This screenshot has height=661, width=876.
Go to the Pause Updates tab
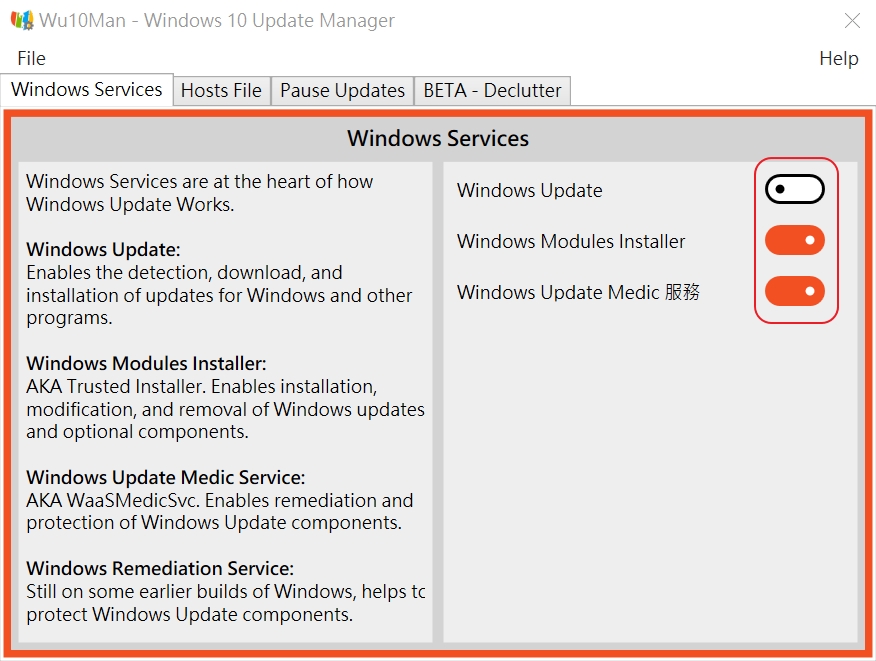coord(342,91)
